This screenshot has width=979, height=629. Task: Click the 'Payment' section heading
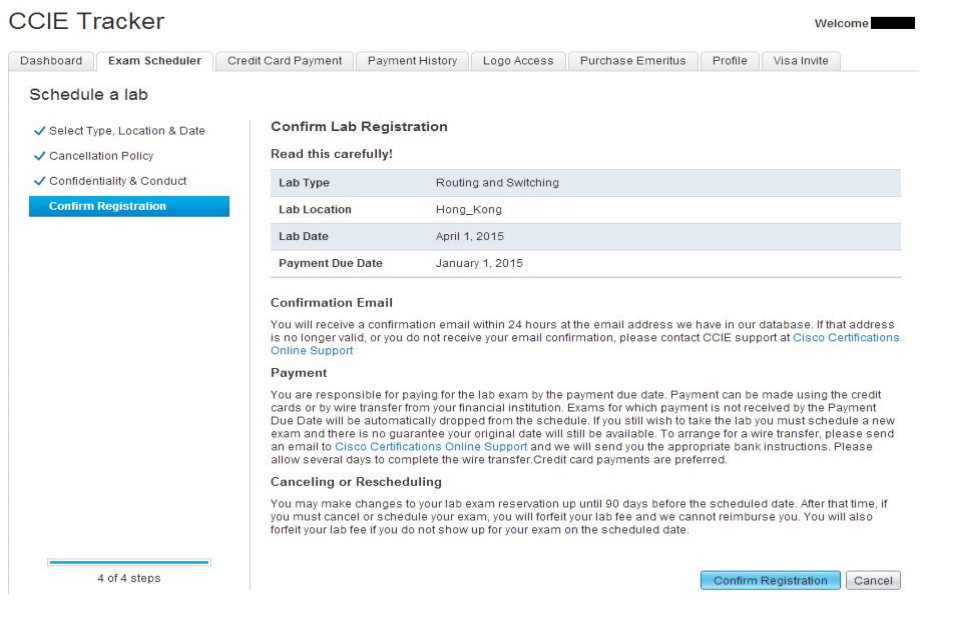point(298,373)
